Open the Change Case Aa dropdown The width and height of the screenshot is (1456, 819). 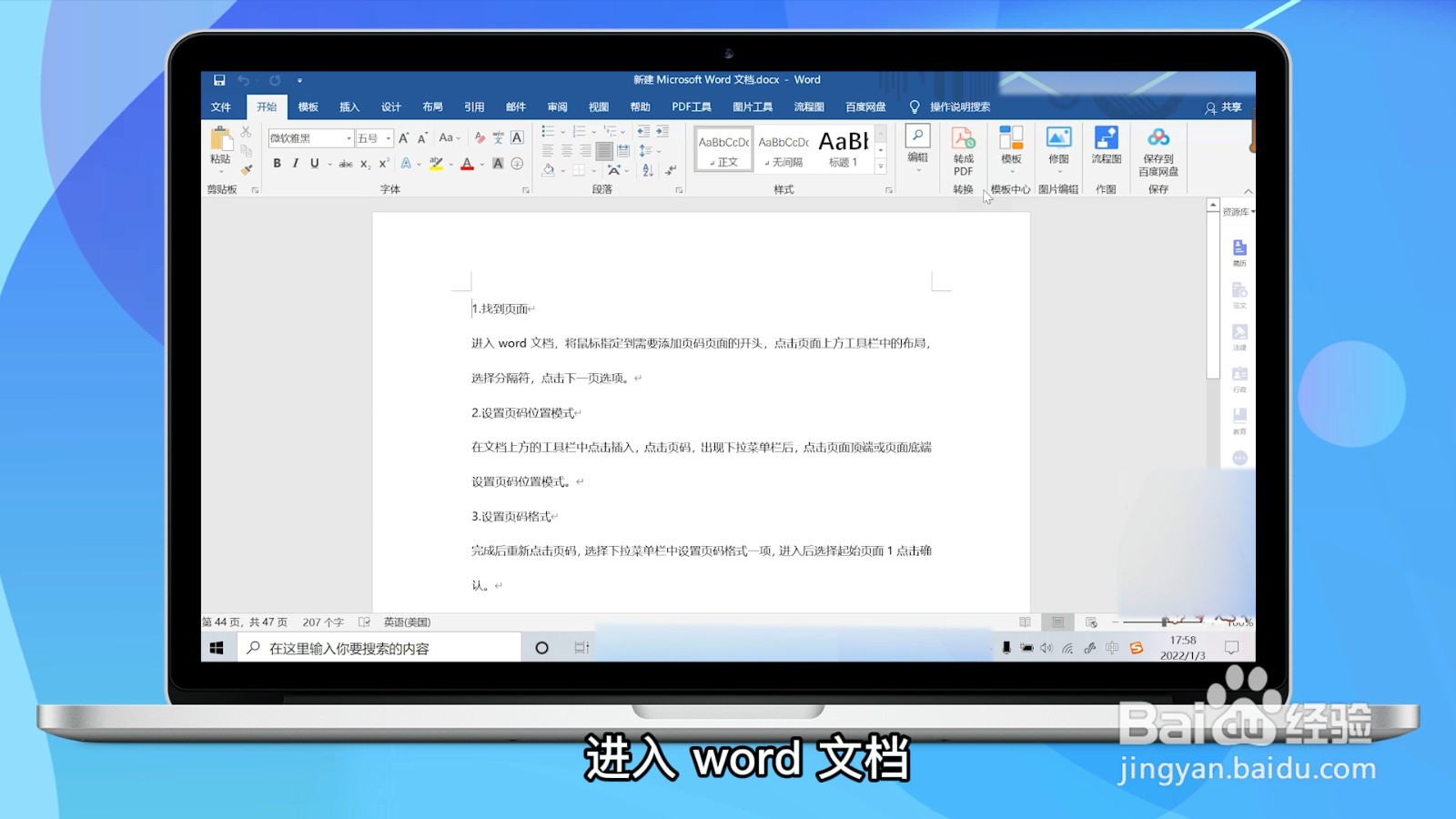tap(450, 137)
